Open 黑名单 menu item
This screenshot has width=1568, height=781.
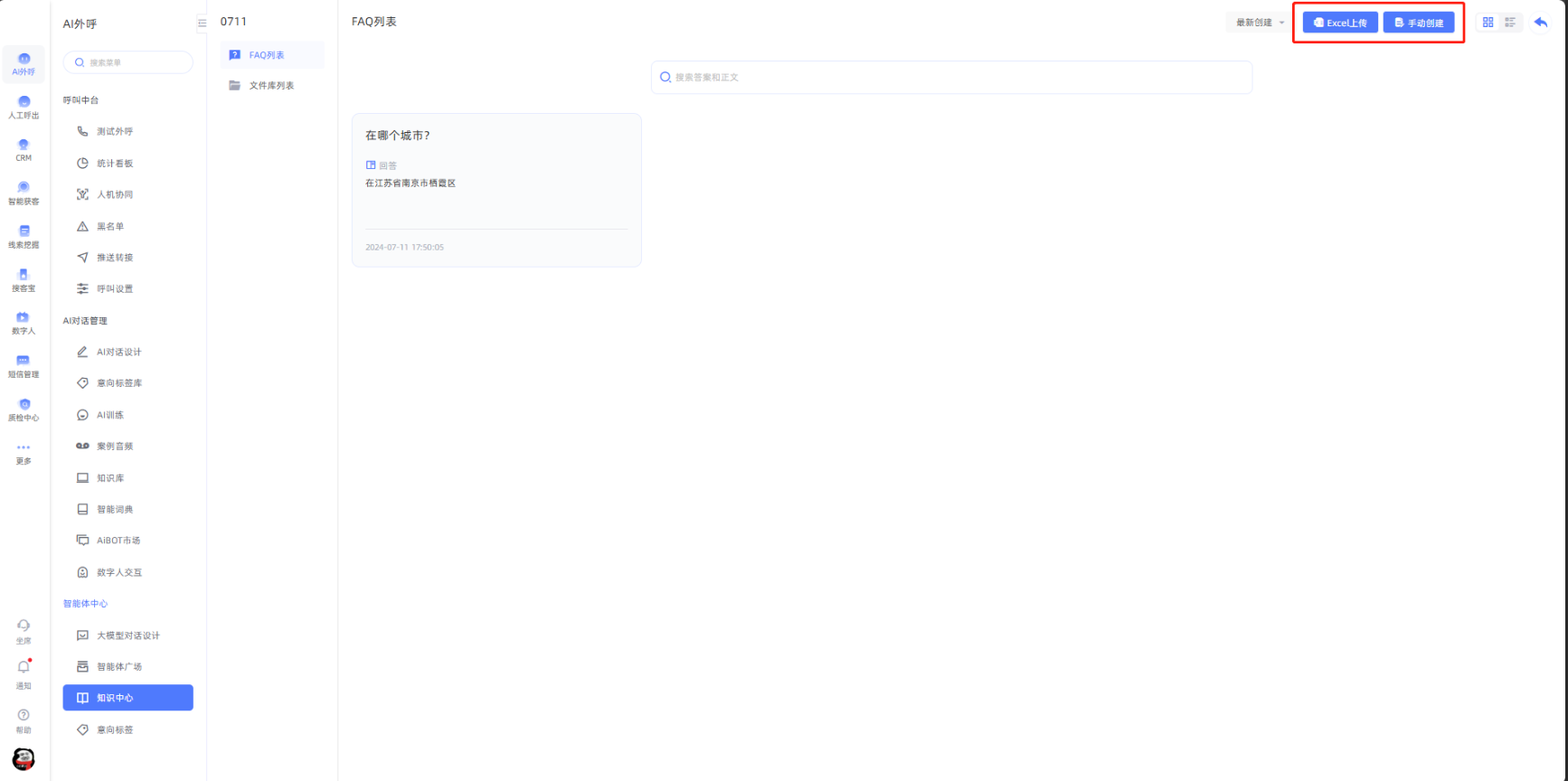pyautogui.click(x=110, y=227)
